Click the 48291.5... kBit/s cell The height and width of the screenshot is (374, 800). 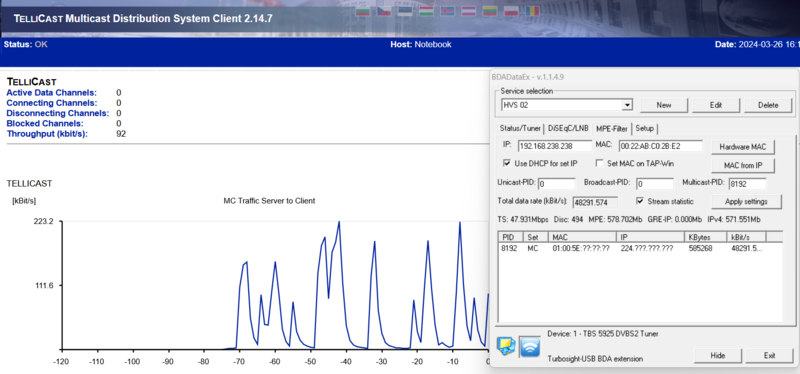(x=747, y=248)
